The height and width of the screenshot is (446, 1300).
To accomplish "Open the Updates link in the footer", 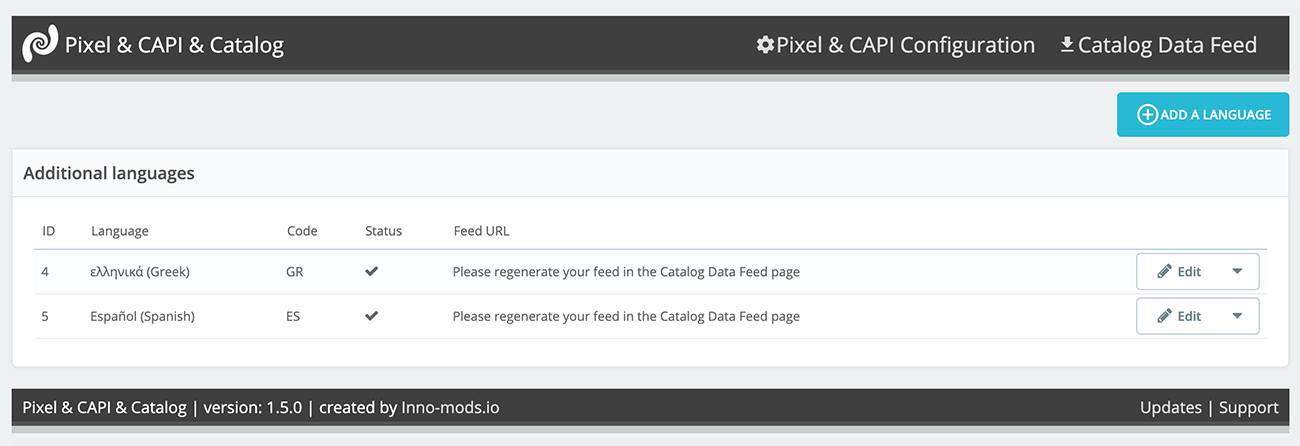I will [x=1170, y=408].
